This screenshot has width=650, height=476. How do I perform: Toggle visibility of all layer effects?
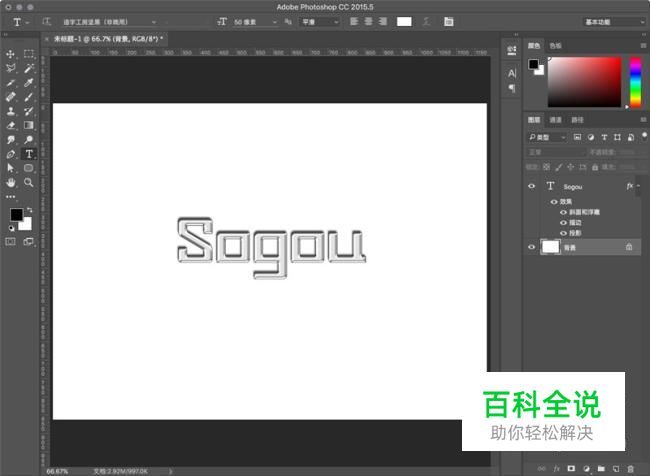(x=554, y=202)
